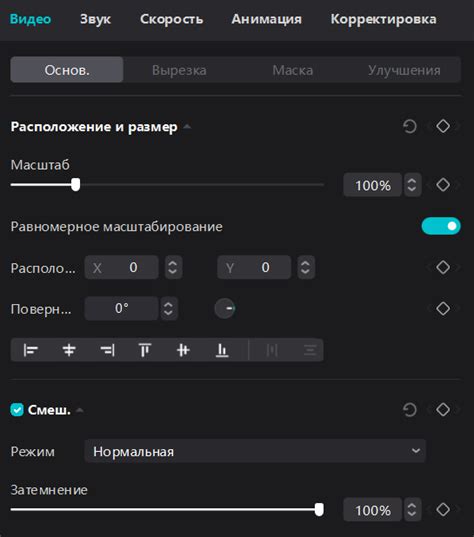Add keyframe for position X Y
This screenshot has width=474, height=537.
click(x=443, y=267)
